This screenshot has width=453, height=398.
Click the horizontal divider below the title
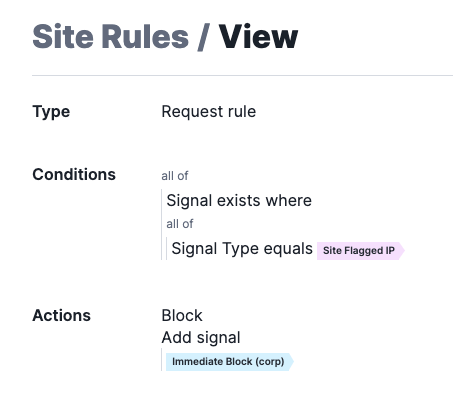[242, 76]
